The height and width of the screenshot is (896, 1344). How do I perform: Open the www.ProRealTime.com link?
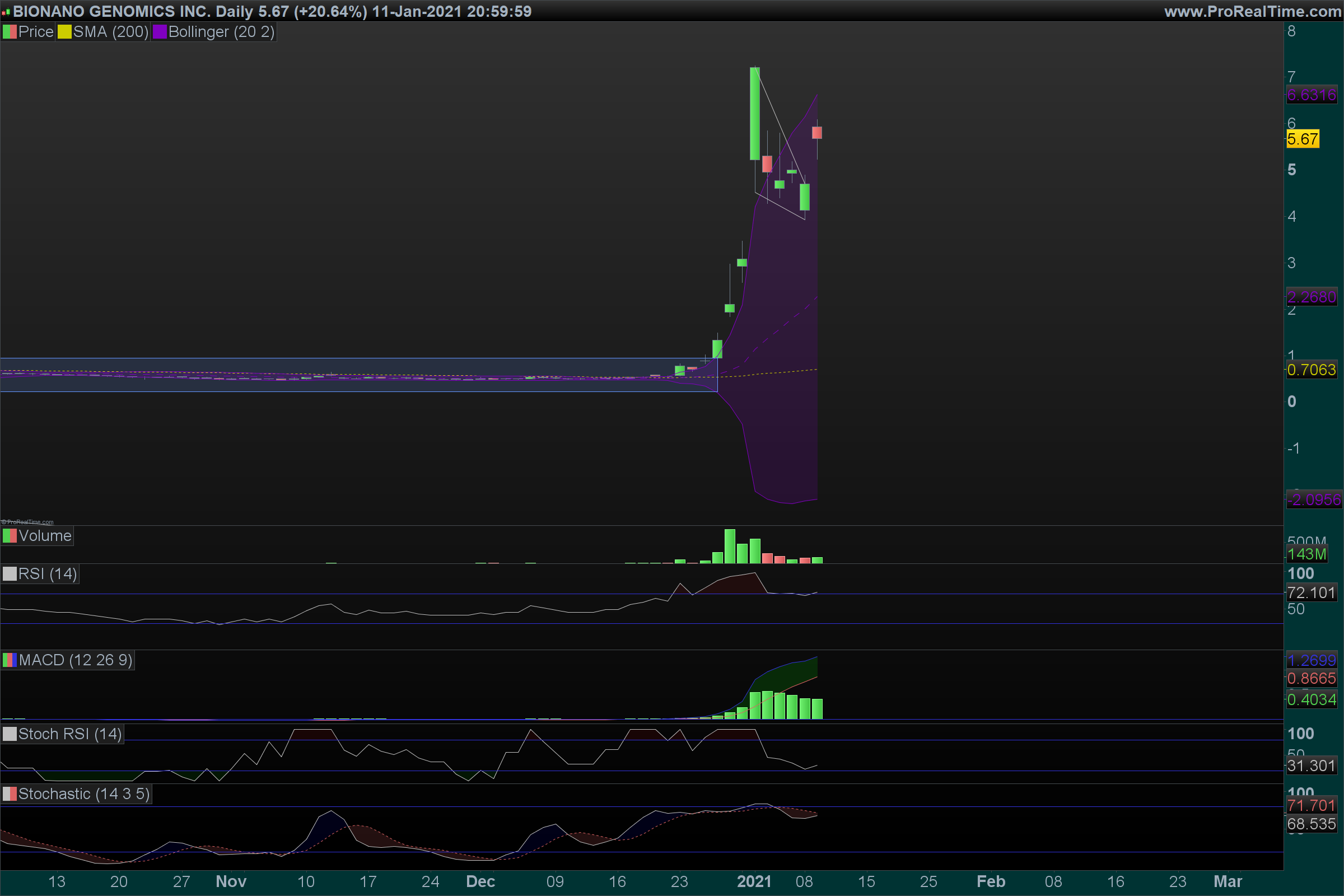click(x=1253, y=11)
